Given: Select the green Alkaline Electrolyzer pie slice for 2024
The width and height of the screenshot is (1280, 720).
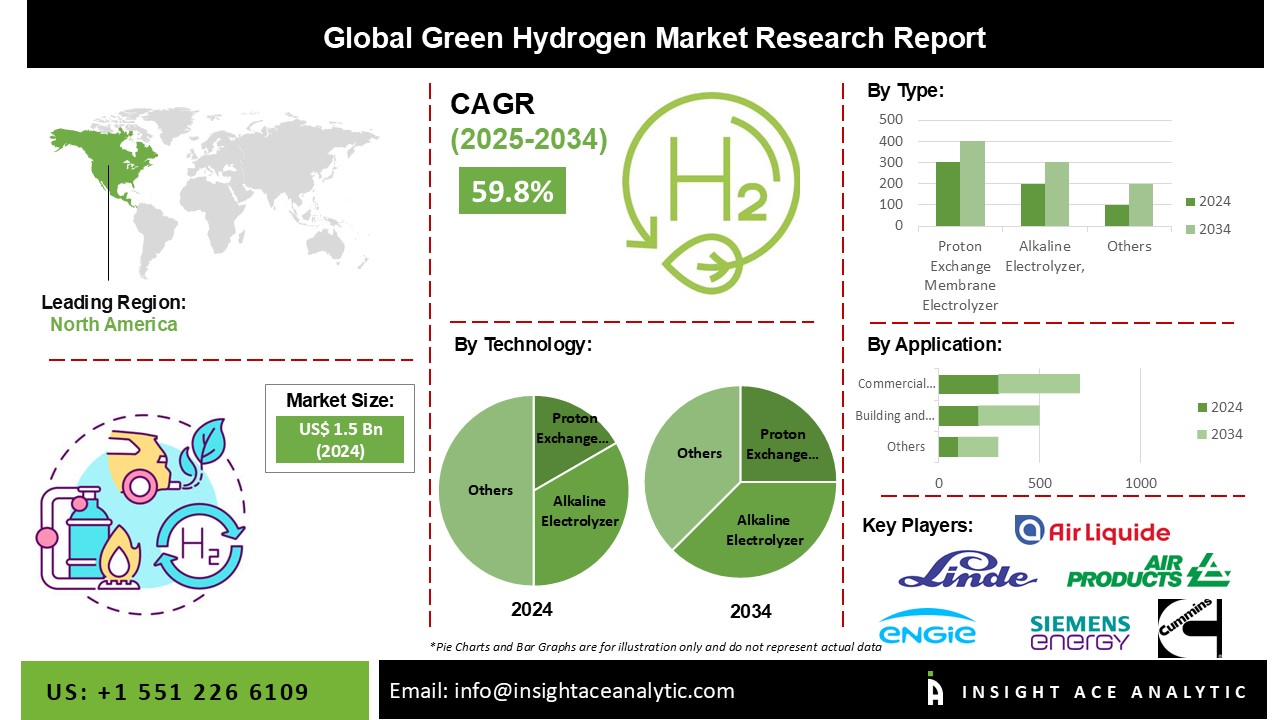Looking at the screenshot, I should [x=578, y=512].
